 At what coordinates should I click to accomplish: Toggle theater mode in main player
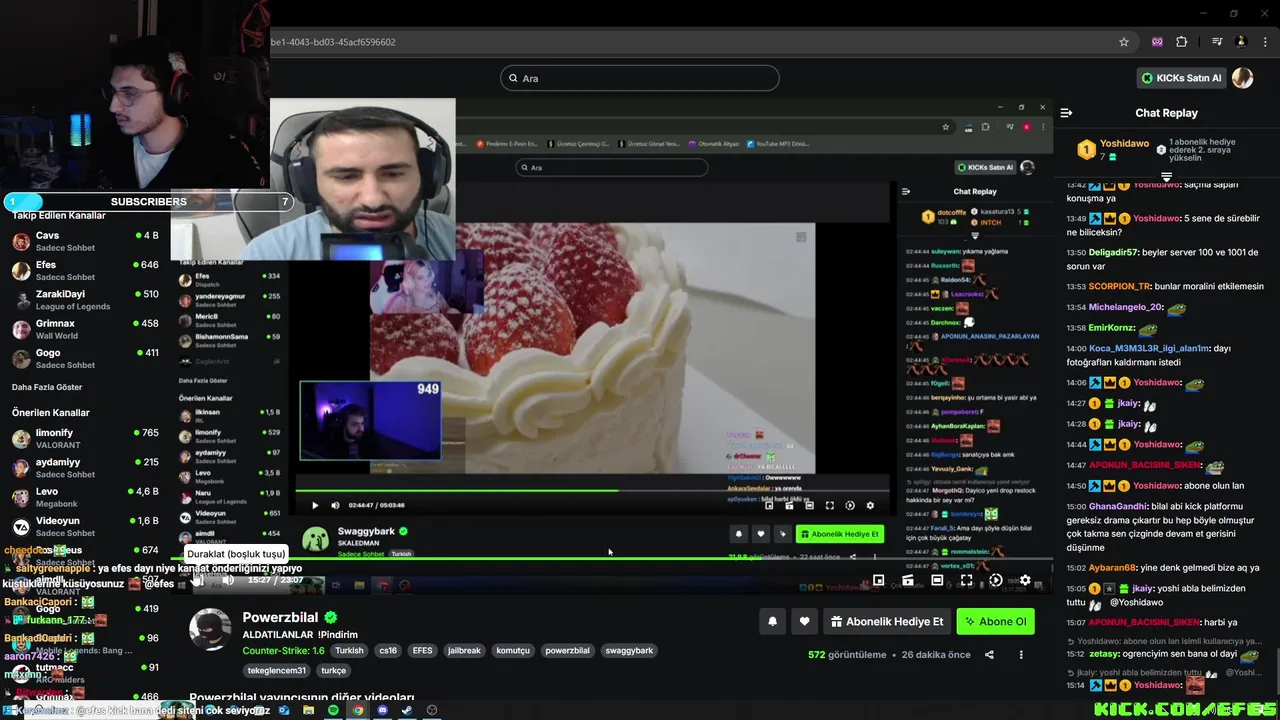[x=937, y=580]
